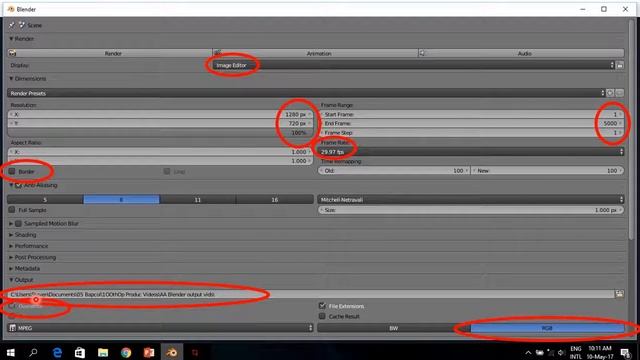
Task: Enable Cache Result checkbox
Action: click(x=322, y=316)
